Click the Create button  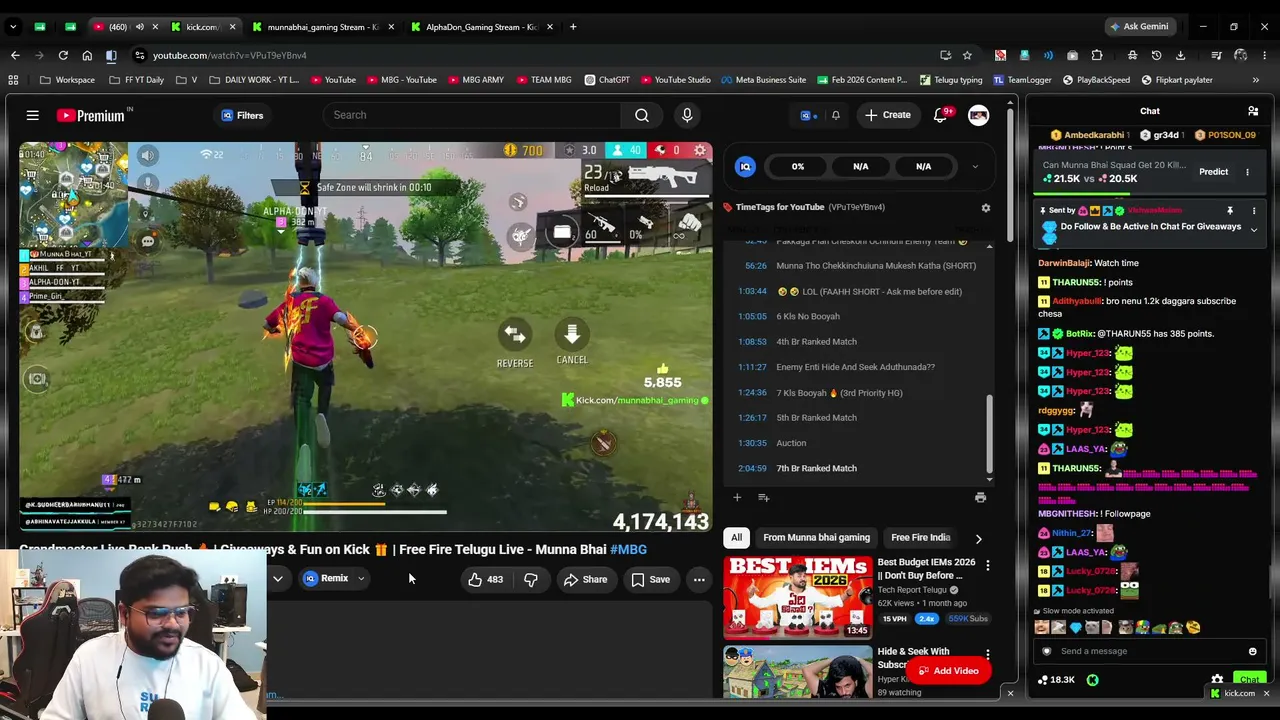(888, 115)
